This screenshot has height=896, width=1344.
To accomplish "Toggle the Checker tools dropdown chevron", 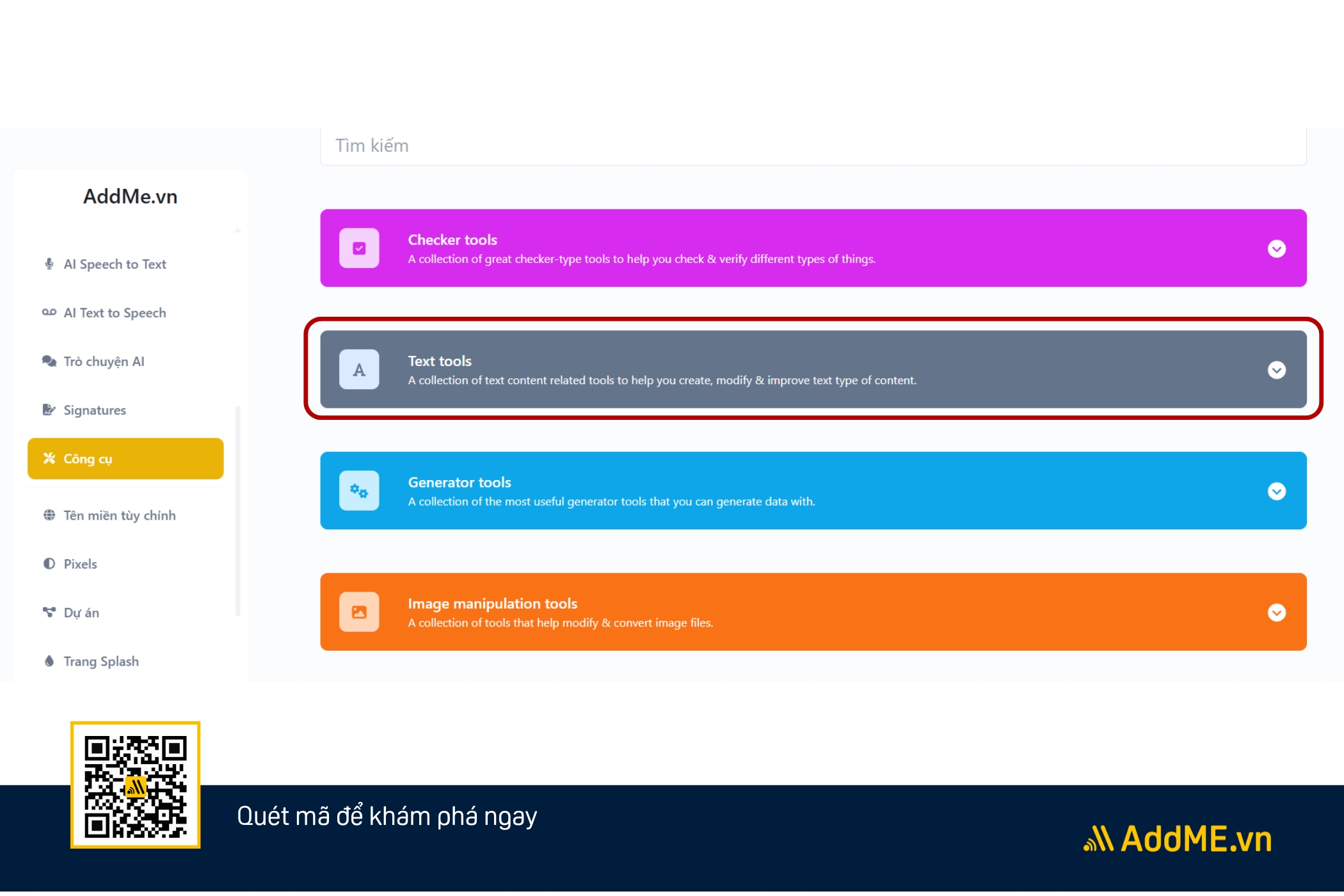I will click(x=1277, y=248).
